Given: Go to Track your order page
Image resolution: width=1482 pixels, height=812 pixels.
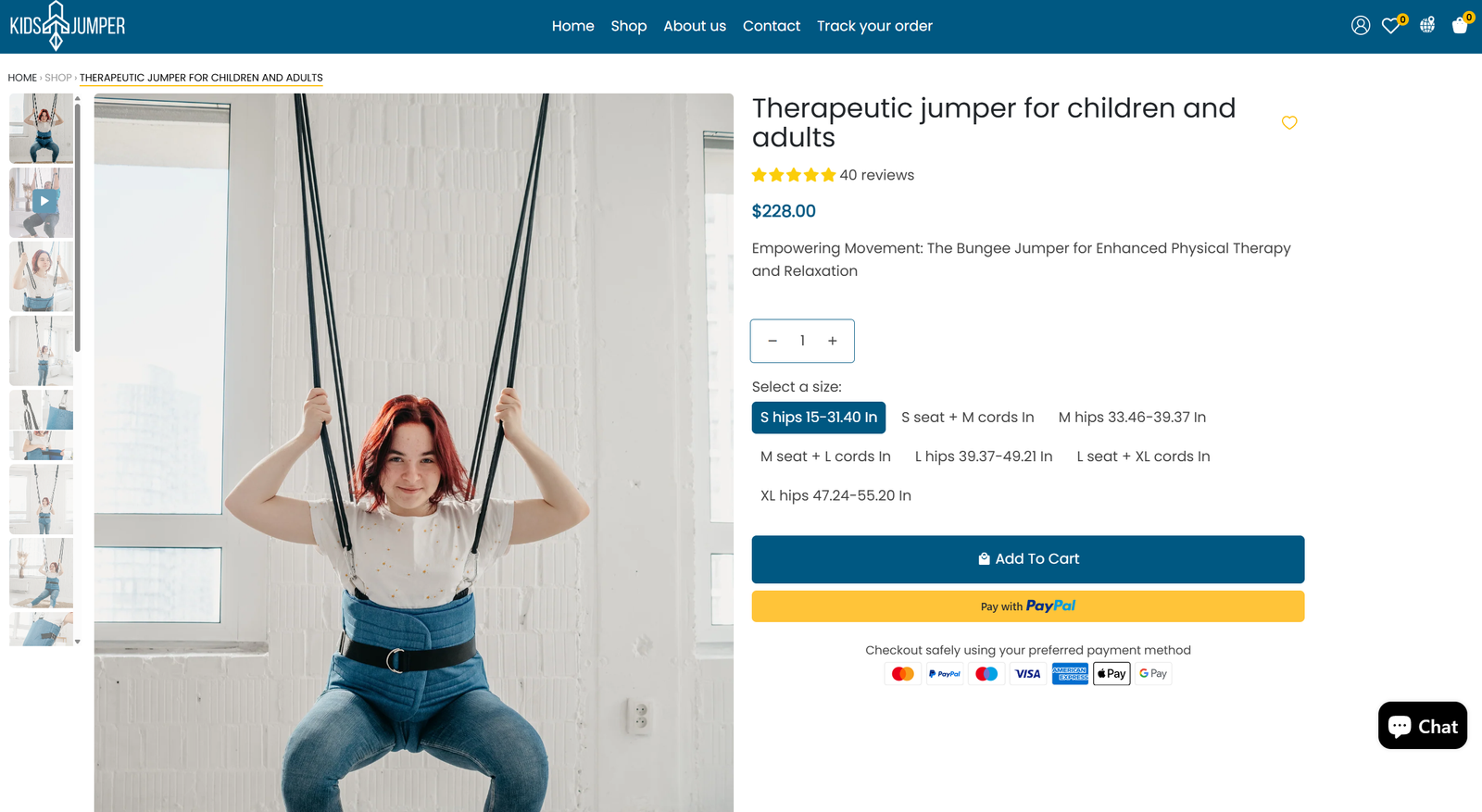Looking at the screenshot, I should coord(874,26).
